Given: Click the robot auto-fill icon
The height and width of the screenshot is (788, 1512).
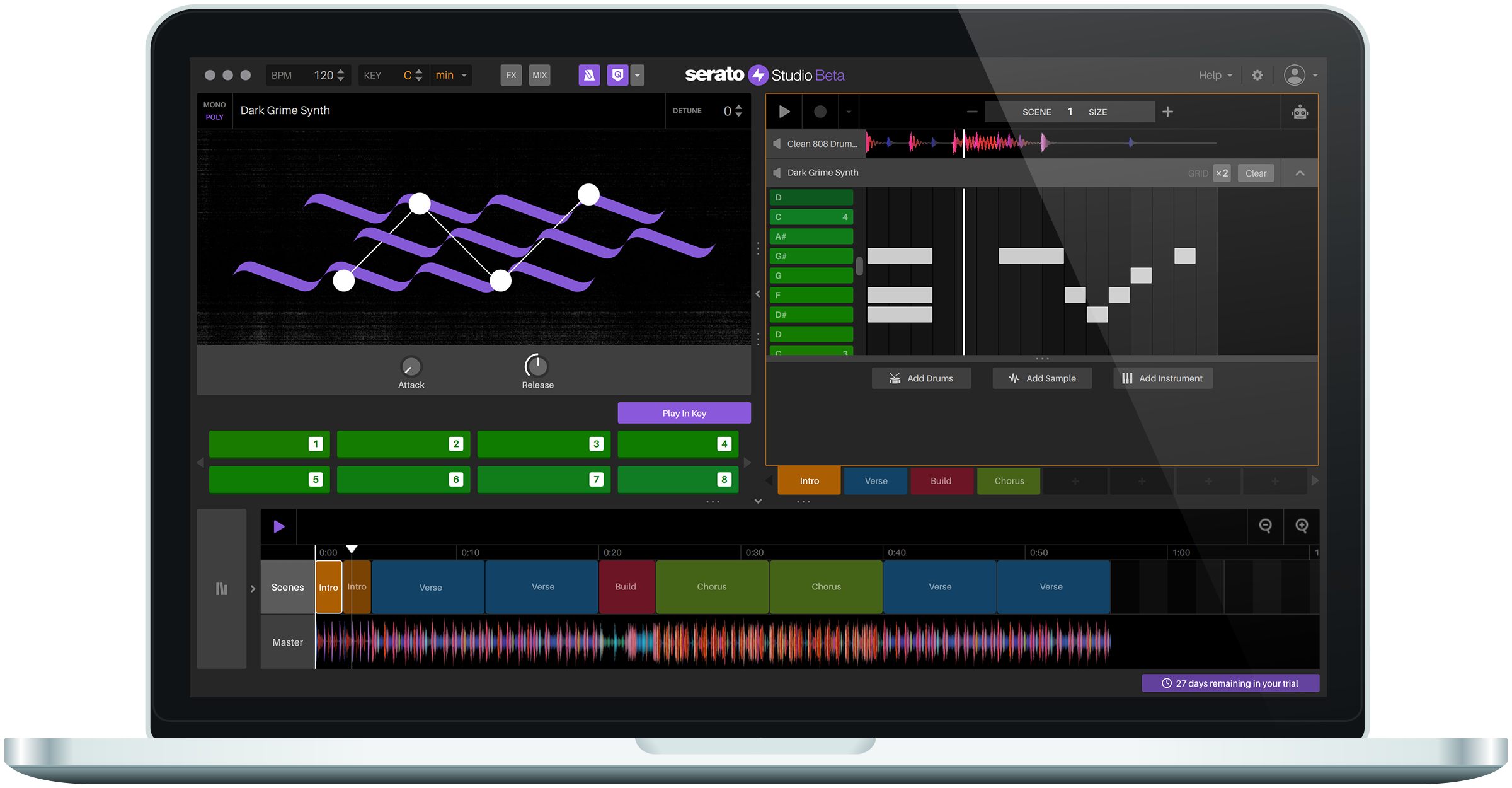Looking at the screenshot, I should click(x=1300, y=113).
